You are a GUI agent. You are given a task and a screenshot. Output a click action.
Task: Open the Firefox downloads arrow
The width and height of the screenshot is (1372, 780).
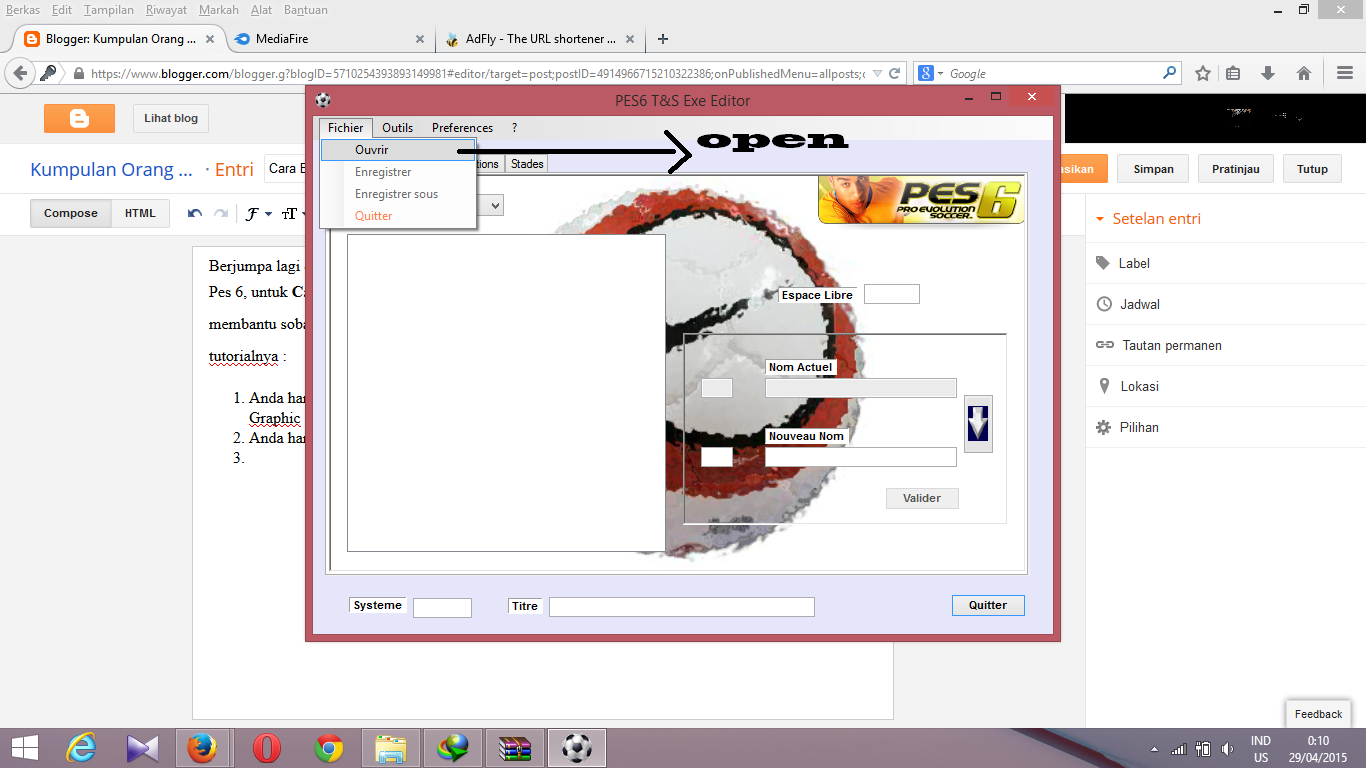point(1268,73)
